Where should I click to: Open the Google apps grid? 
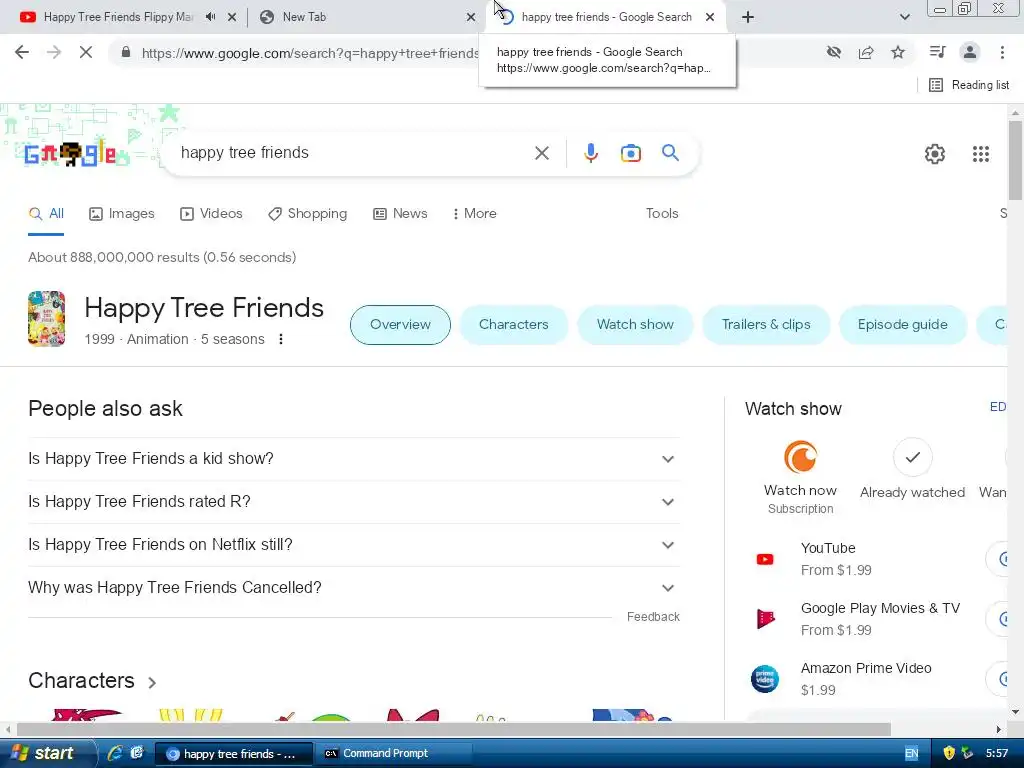pyautogui.click(x=980, y=153)
